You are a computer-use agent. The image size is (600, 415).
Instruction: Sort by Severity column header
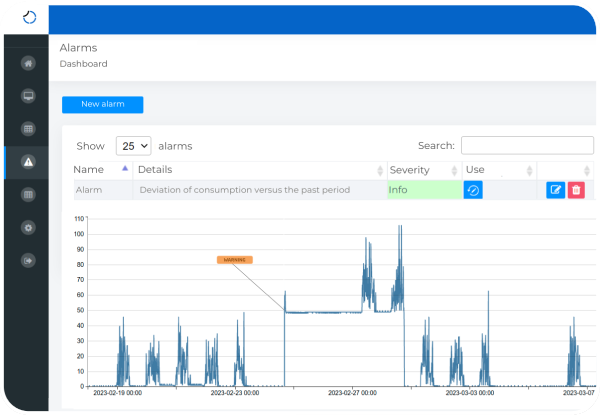424,170
